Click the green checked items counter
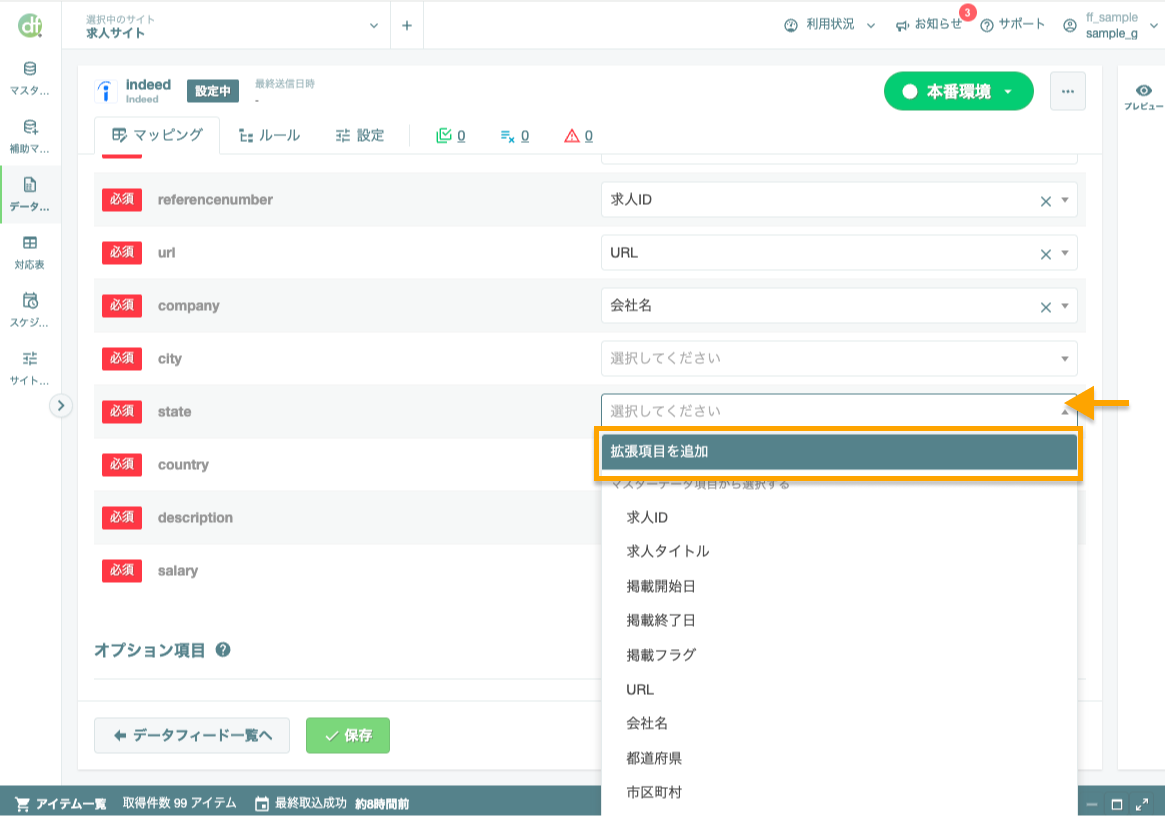 pyautogui.click(x=451, y=135)
